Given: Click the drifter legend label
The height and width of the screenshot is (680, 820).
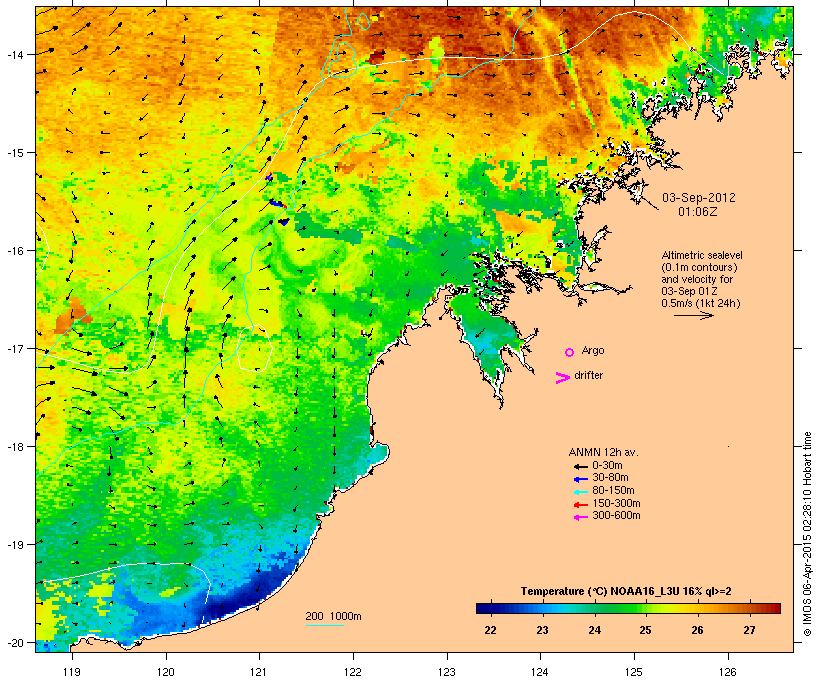Looking at the screenshot, I should point(588,375).
